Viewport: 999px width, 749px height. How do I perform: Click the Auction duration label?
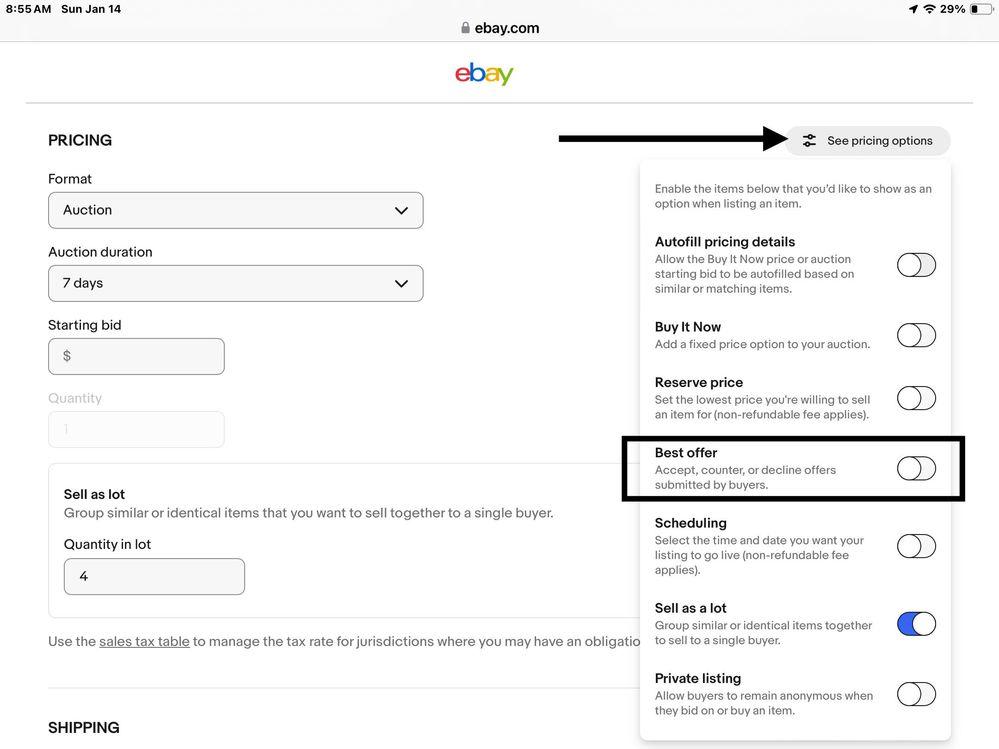click(x=101, y=252)
